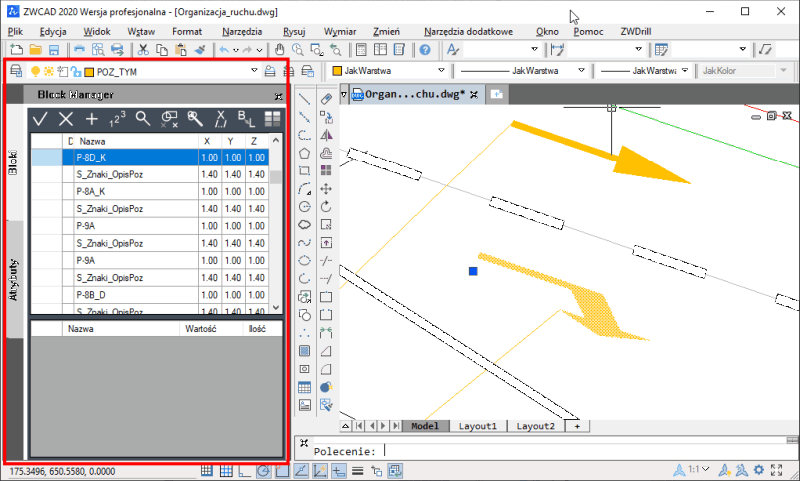The width and height of the screenshot is (800, 481).
Task: Cut selection with the scissors icon
Action: click(x=143, y=49)
